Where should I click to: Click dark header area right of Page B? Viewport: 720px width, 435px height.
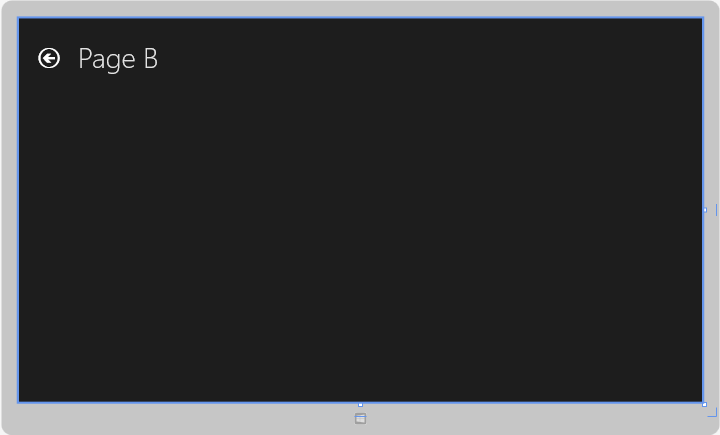point(427,59)
